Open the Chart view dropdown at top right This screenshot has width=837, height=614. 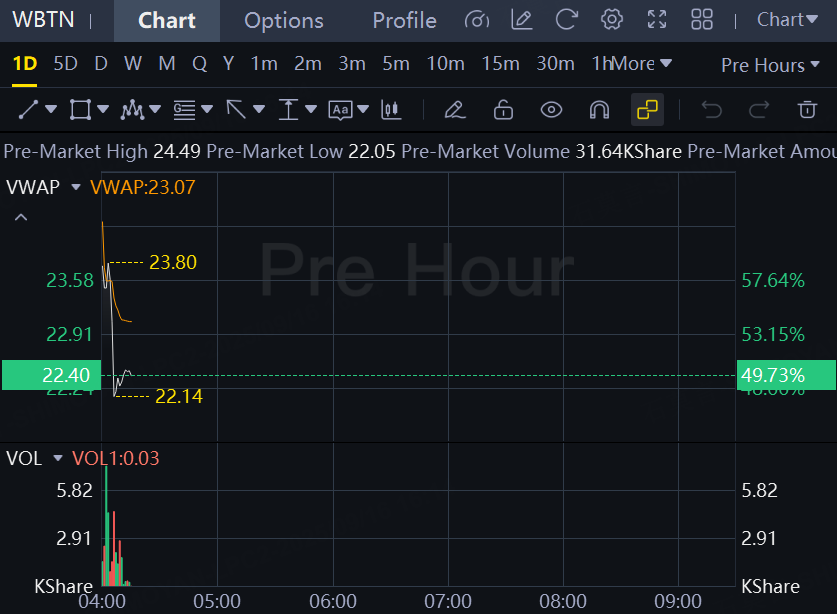click(787, 20)
